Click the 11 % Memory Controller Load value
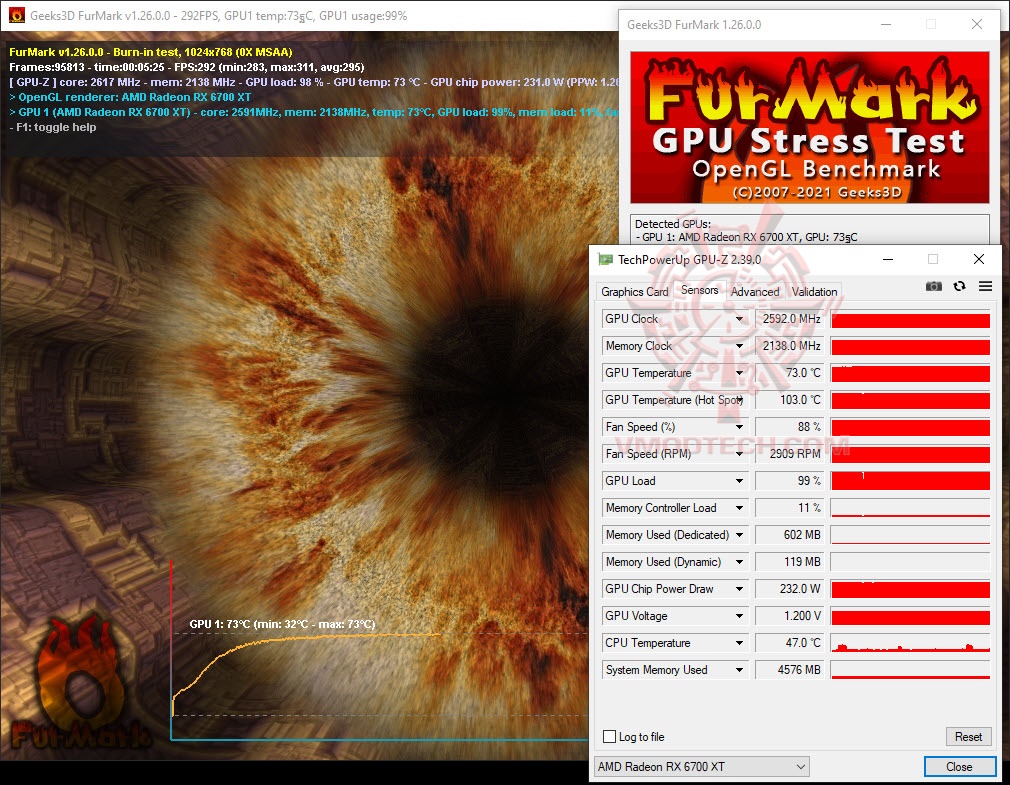This screenshot has height=785, width=1010. point(789,508)
